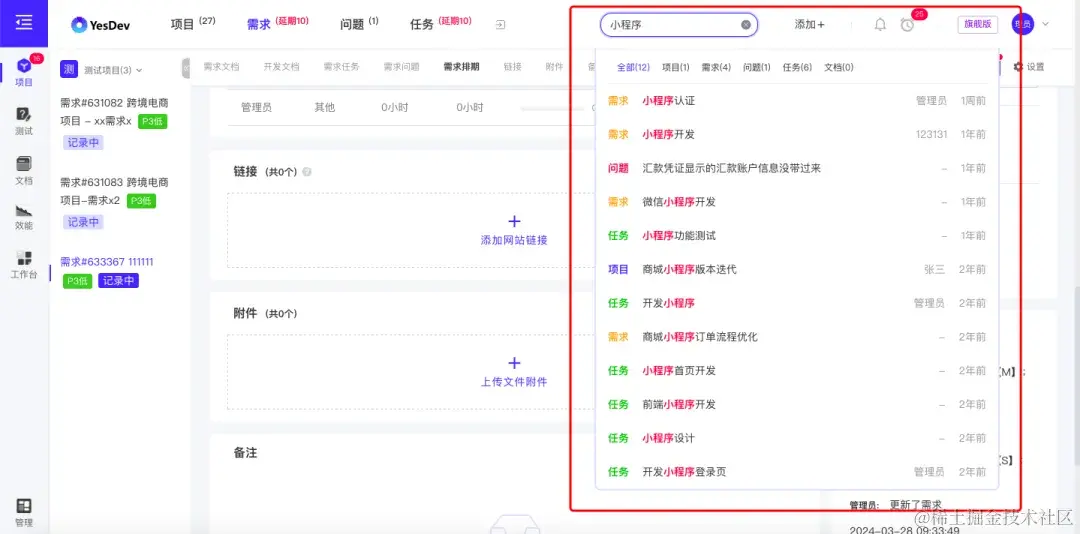Viewport: 1080px width, 534px height.
Task: Switch to 需求文档 sub-tab
Action: [221, 67]
